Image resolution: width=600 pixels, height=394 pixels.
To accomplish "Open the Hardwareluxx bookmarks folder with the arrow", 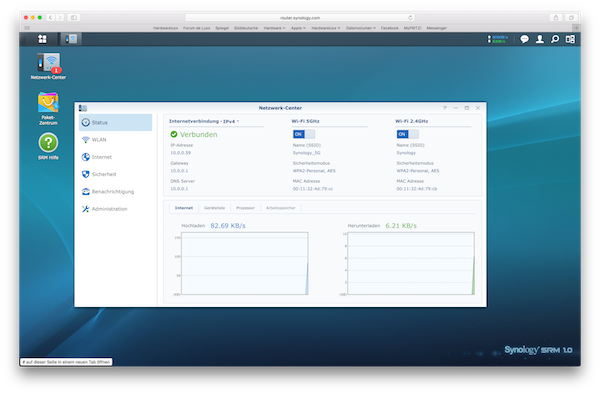I will [326, 28].
